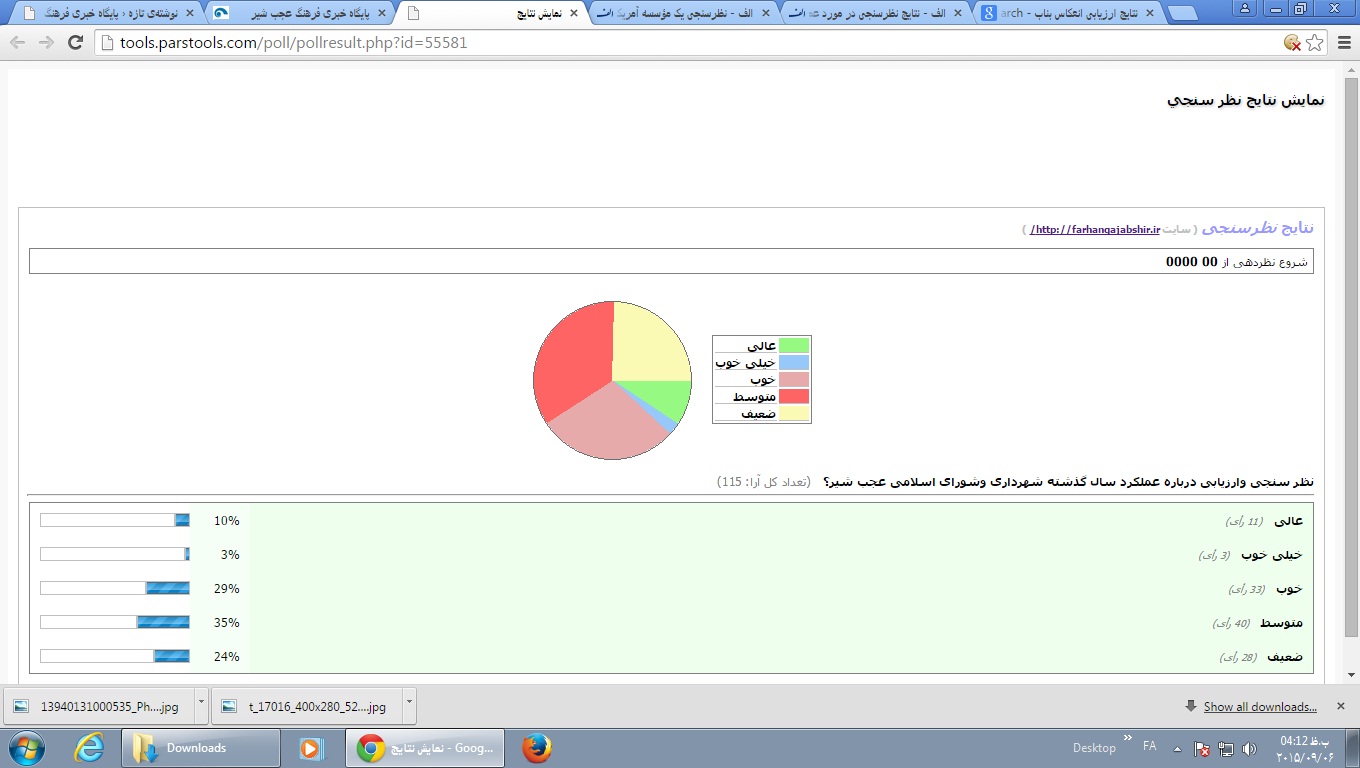This screenshot has width=1360, height=768.
Task: Click the farhangajabshir.ir link
Action: 1095,230
